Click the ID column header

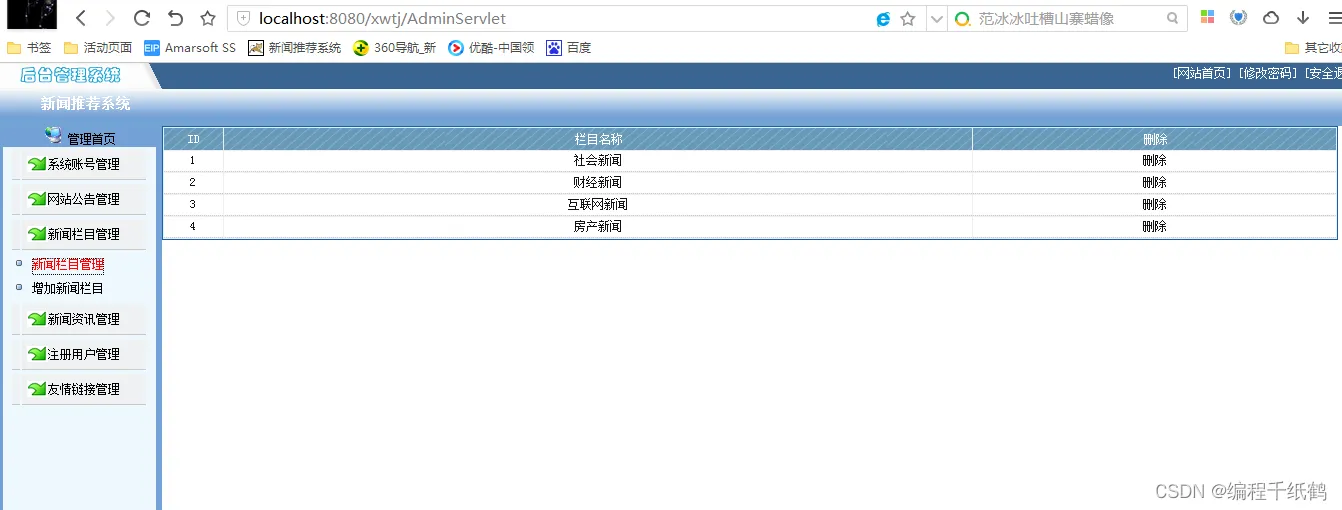193,139
